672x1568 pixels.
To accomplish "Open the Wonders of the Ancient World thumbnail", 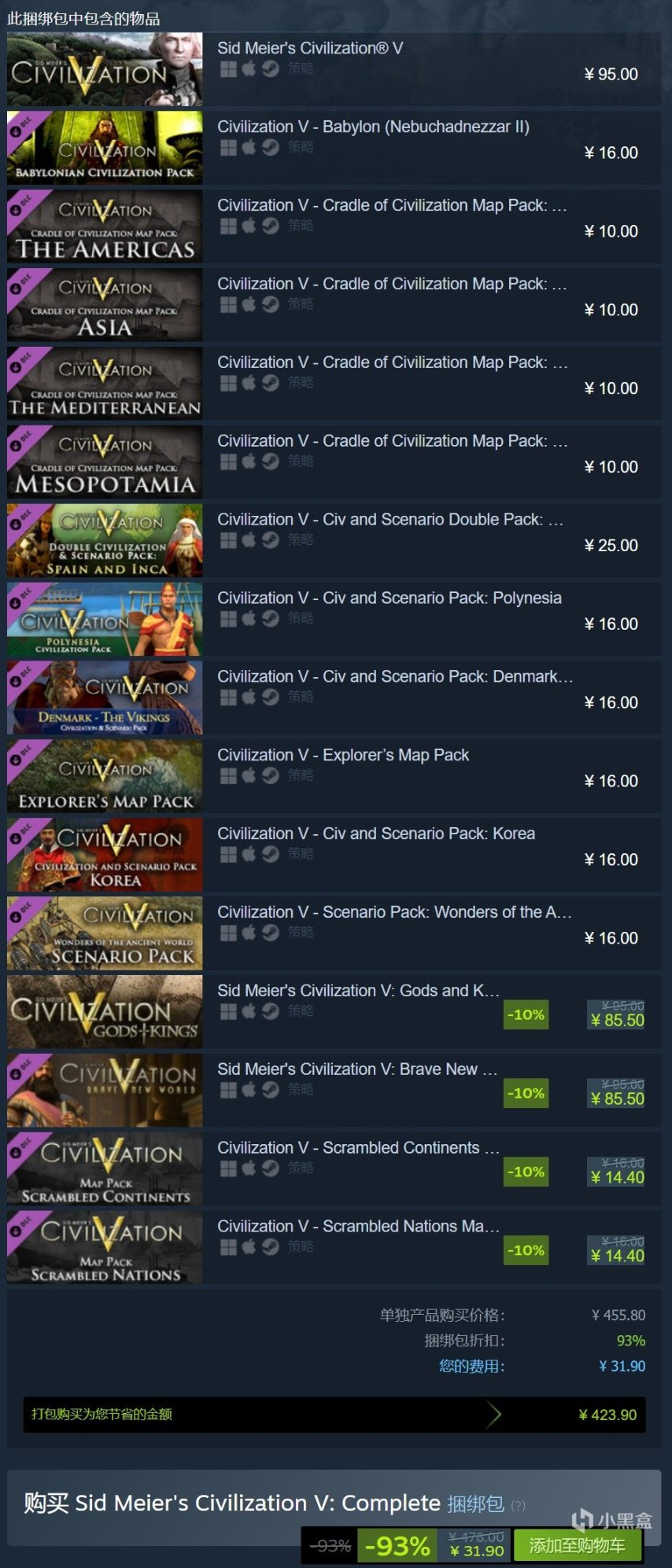I will point(105,933).
